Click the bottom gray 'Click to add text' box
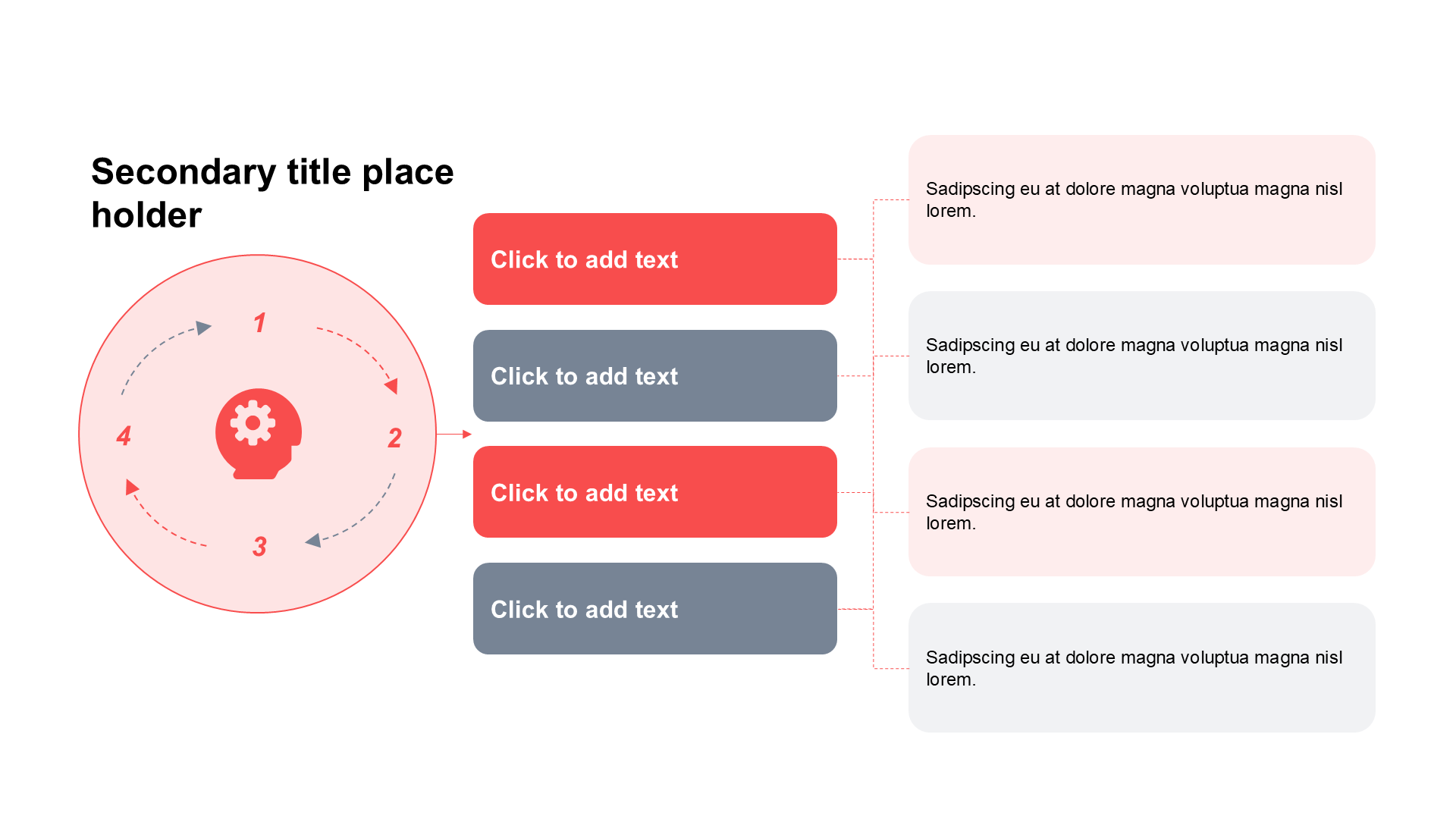 tap(655, 609)
